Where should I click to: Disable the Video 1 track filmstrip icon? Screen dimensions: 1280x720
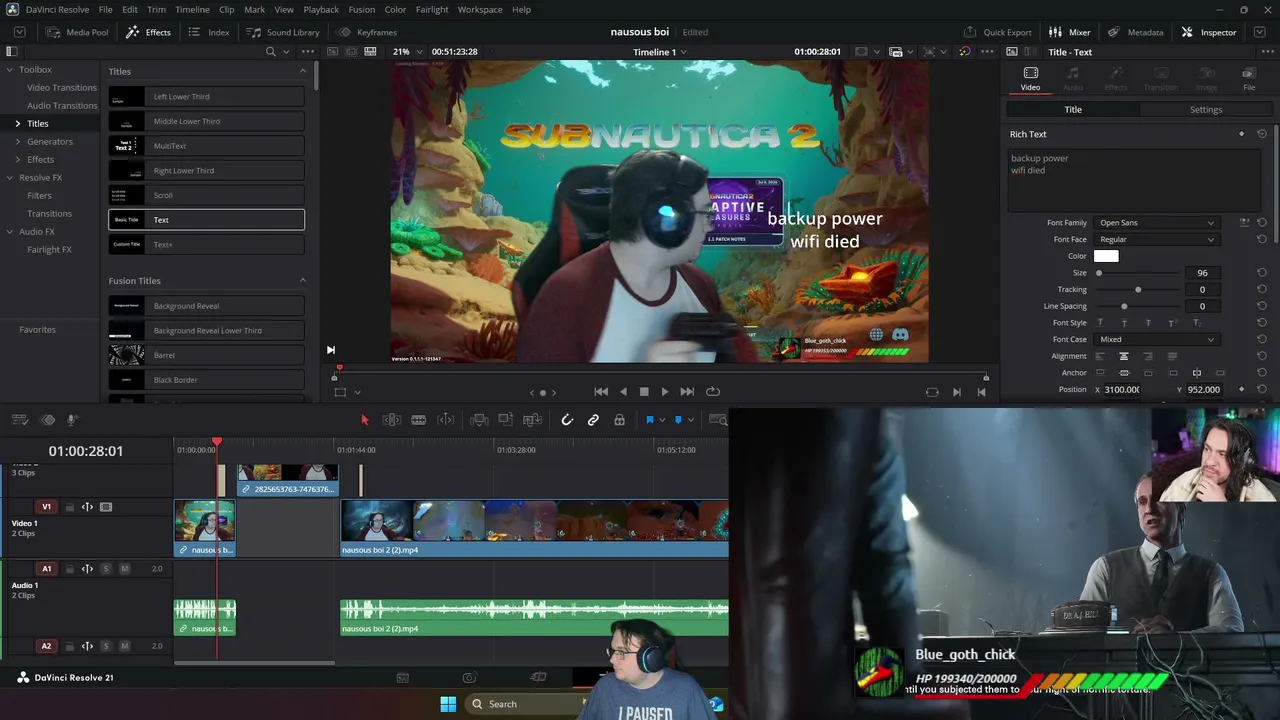[x=106, y=507]
